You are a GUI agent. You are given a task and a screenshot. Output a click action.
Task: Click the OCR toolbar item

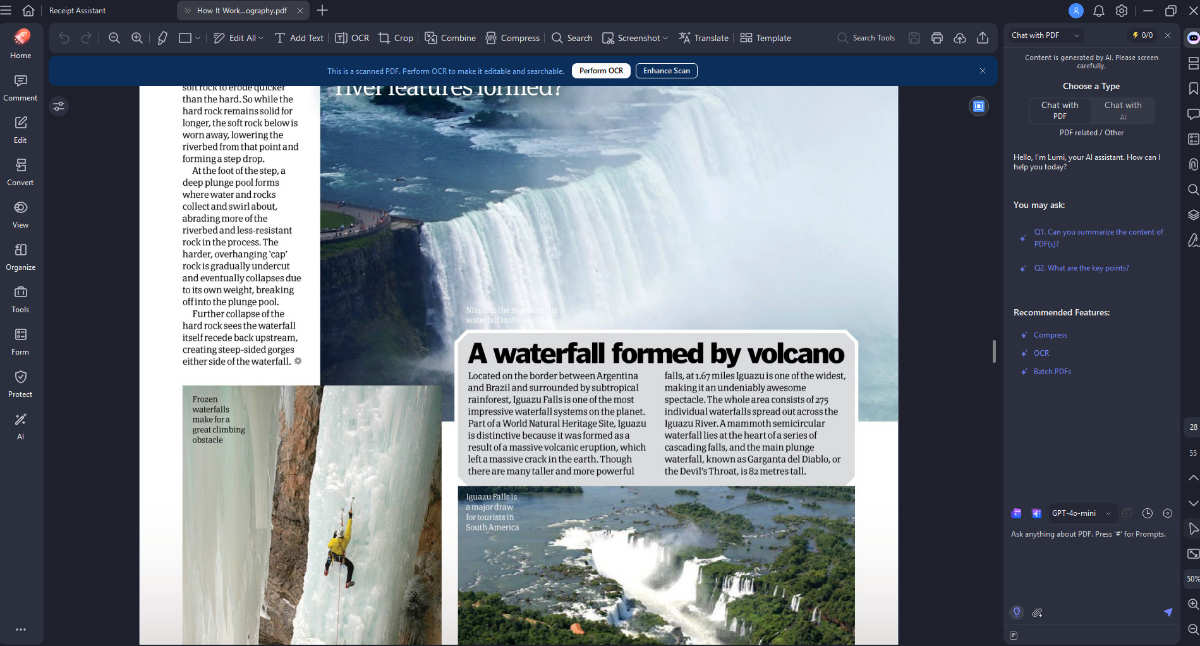pyautogui.click(x=352, y=38)
